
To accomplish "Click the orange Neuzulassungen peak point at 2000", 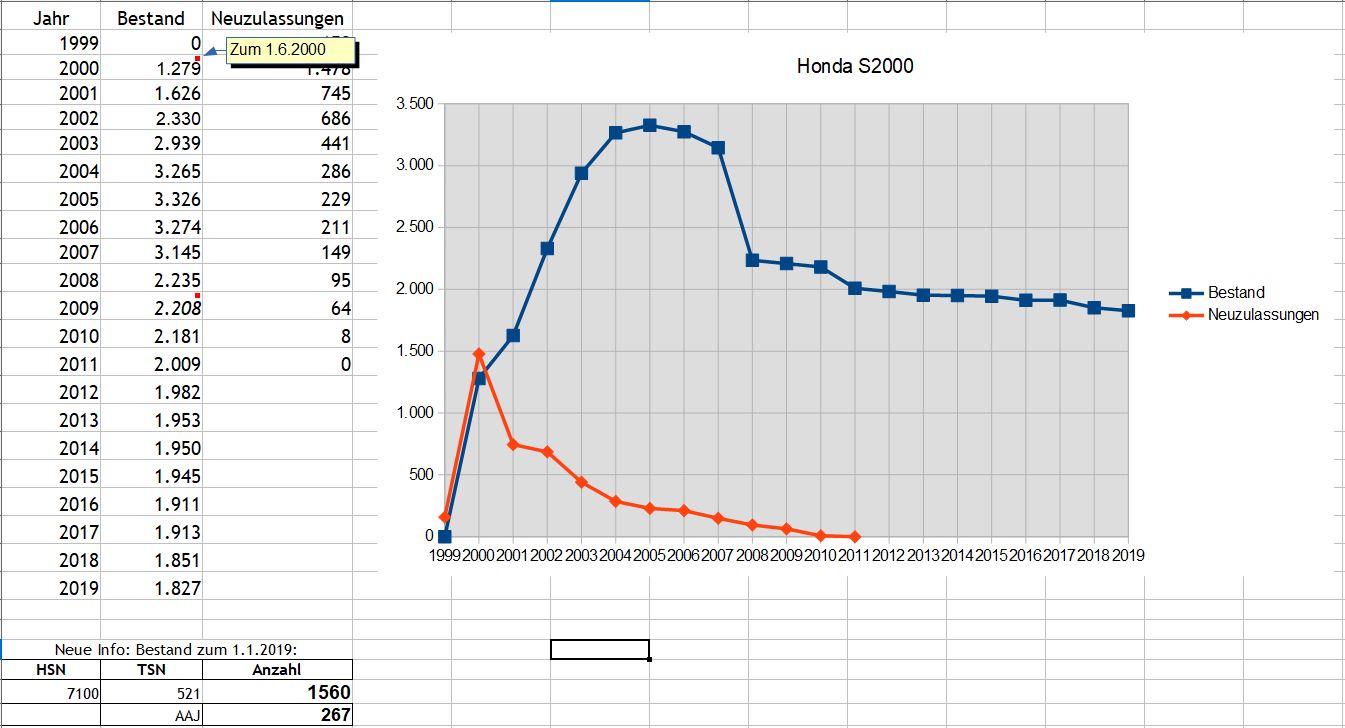I will 479,354.
